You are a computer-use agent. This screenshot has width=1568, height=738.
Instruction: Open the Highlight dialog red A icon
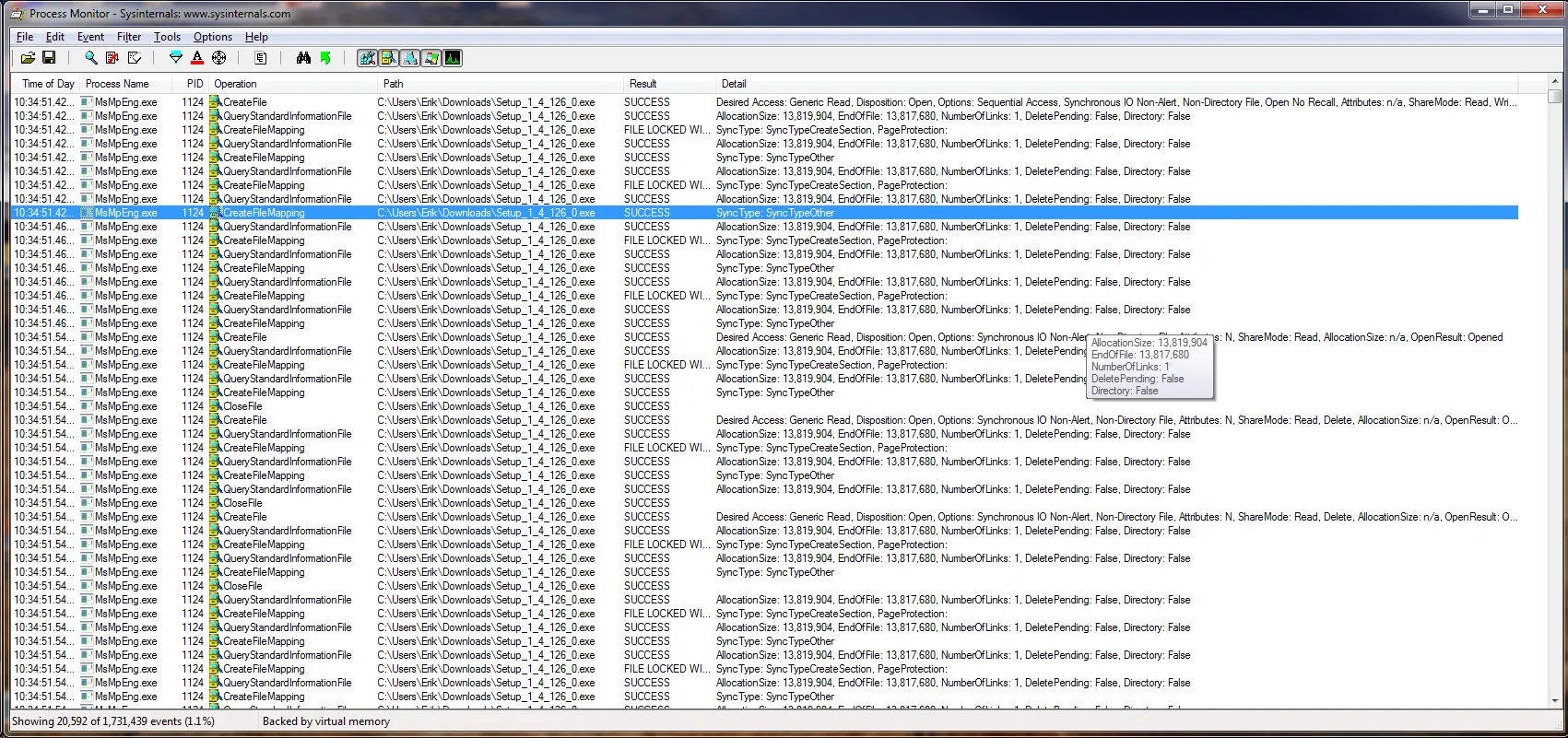(x=197, y=58)
